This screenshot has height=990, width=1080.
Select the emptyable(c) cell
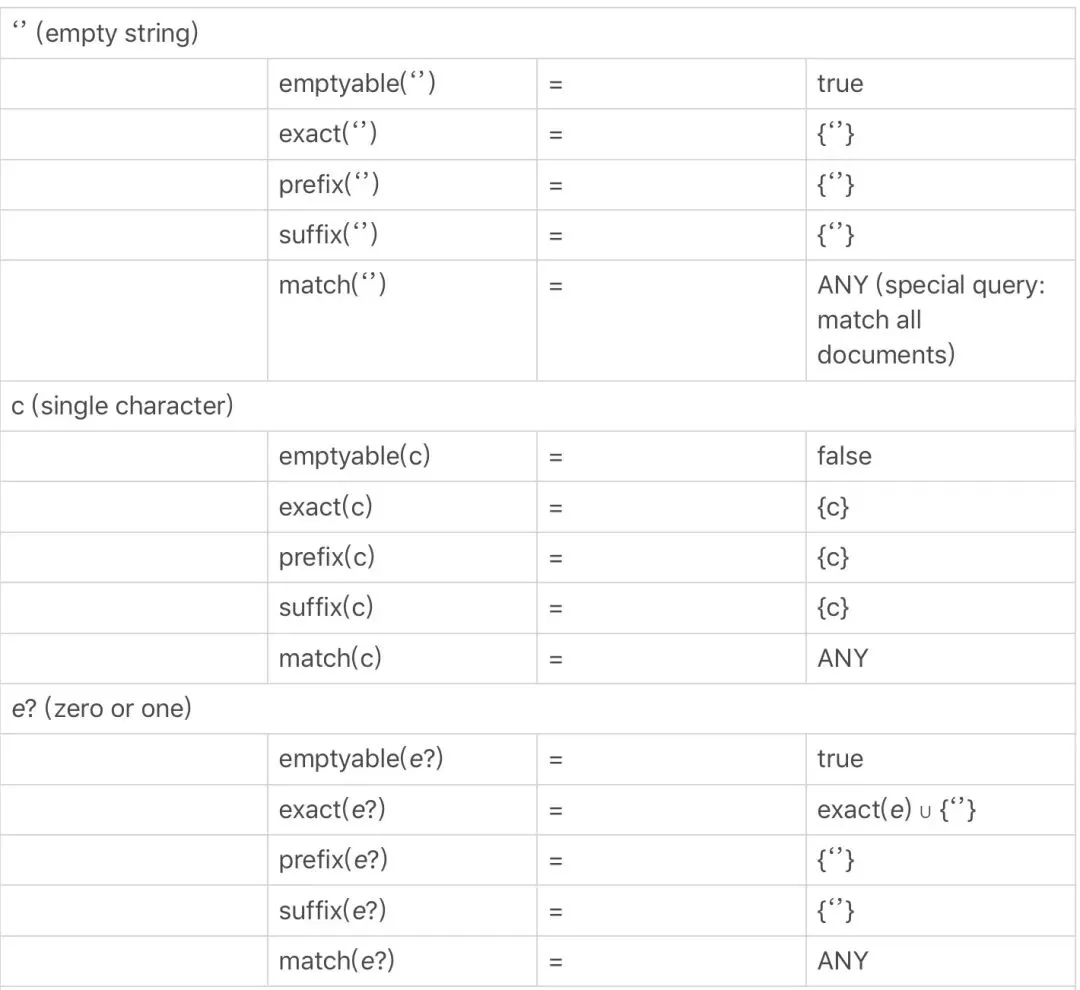[x=354, y=457]
